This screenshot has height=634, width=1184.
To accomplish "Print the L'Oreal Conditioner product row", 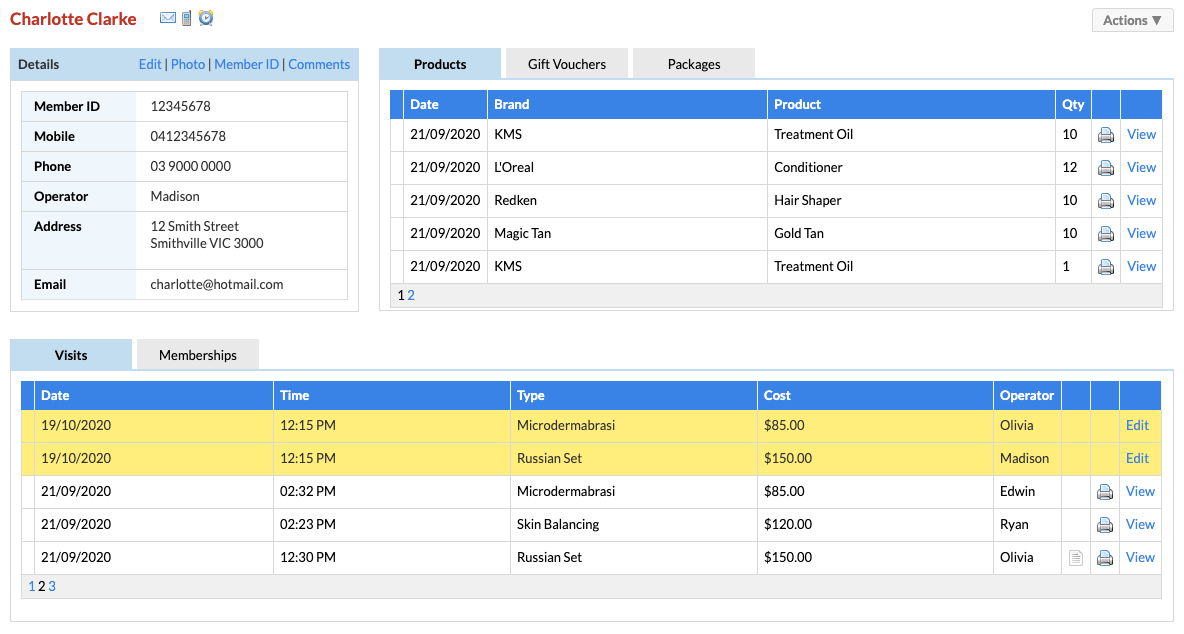I will click(1105, 168).
